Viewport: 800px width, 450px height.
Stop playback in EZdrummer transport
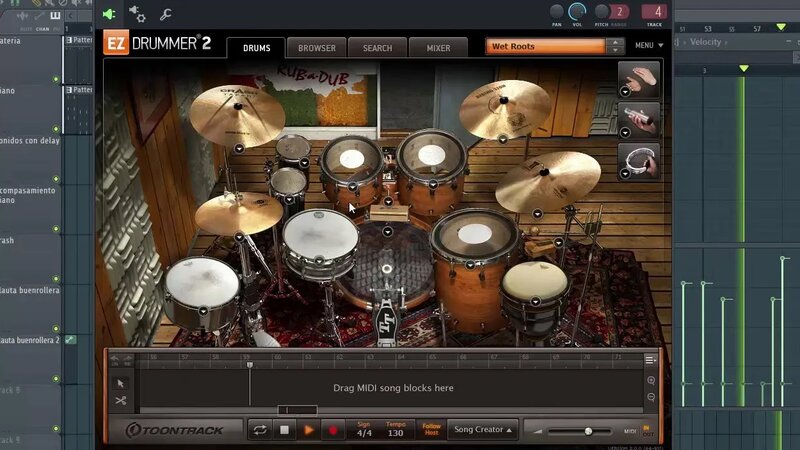(x=284, y=430)
